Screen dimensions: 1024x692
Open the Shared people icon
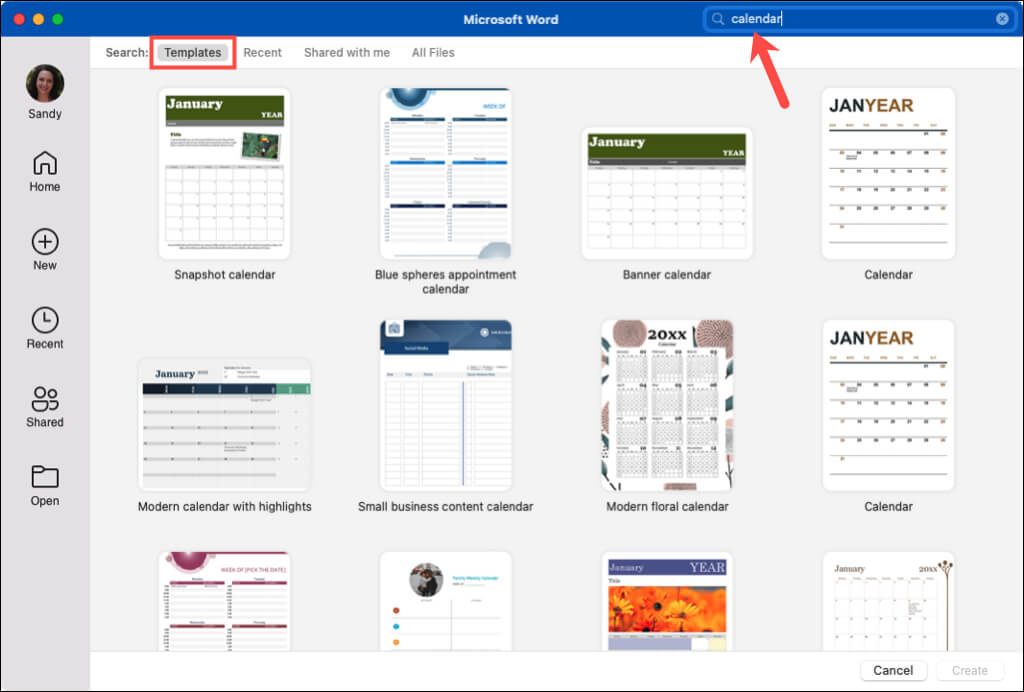click(x=44, y=399)
